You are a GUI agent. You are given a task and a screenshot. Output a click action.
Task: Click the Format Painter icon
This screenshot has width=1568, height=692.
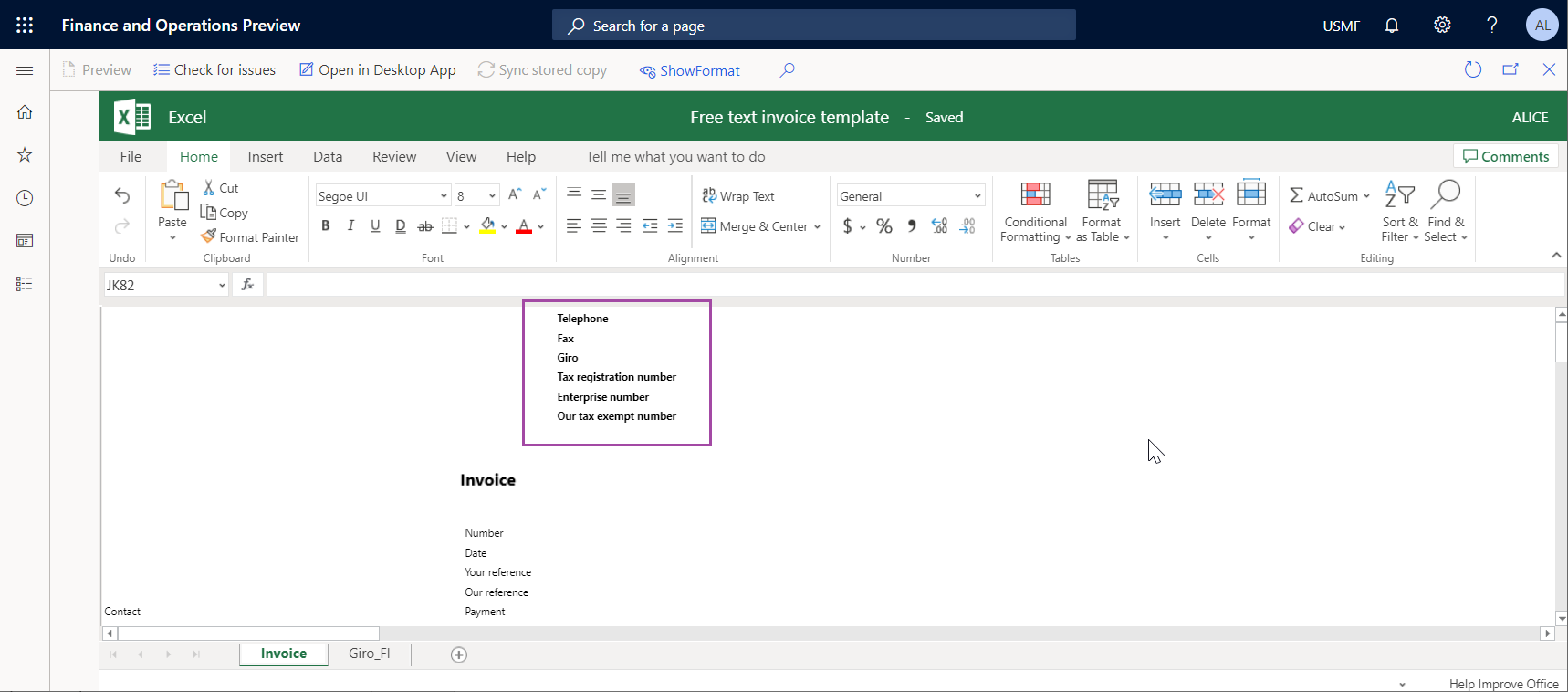click(209, 236)
